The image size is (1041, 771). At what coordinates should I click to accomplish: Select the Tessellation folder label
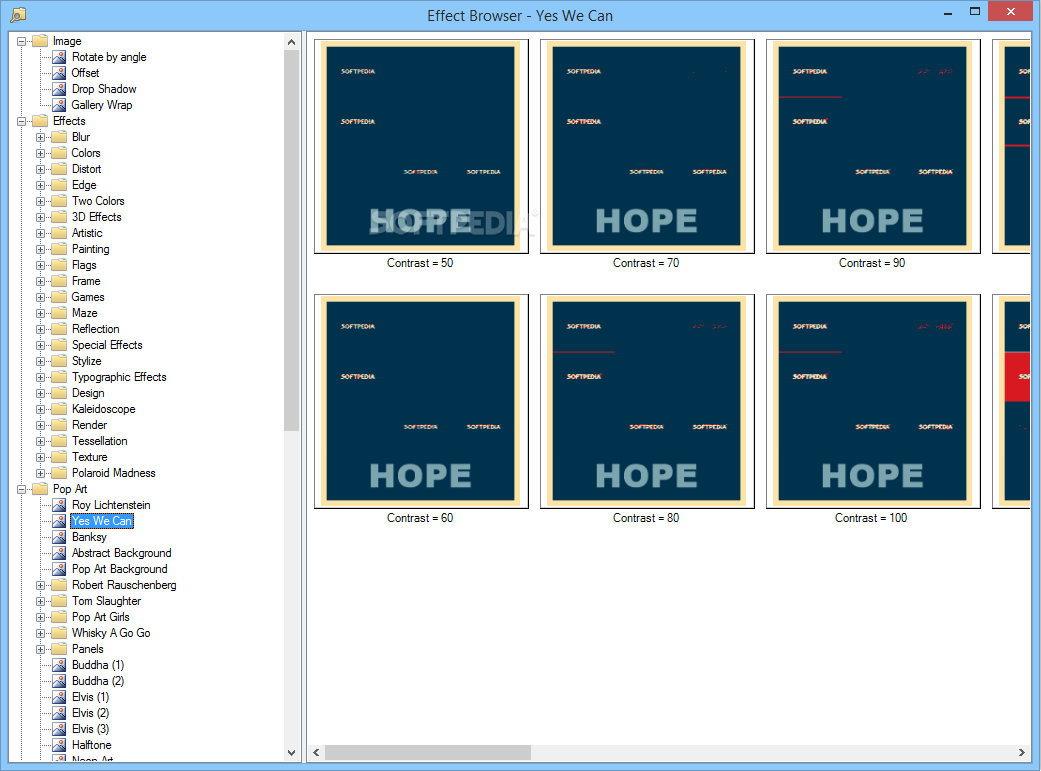[100, 441]
